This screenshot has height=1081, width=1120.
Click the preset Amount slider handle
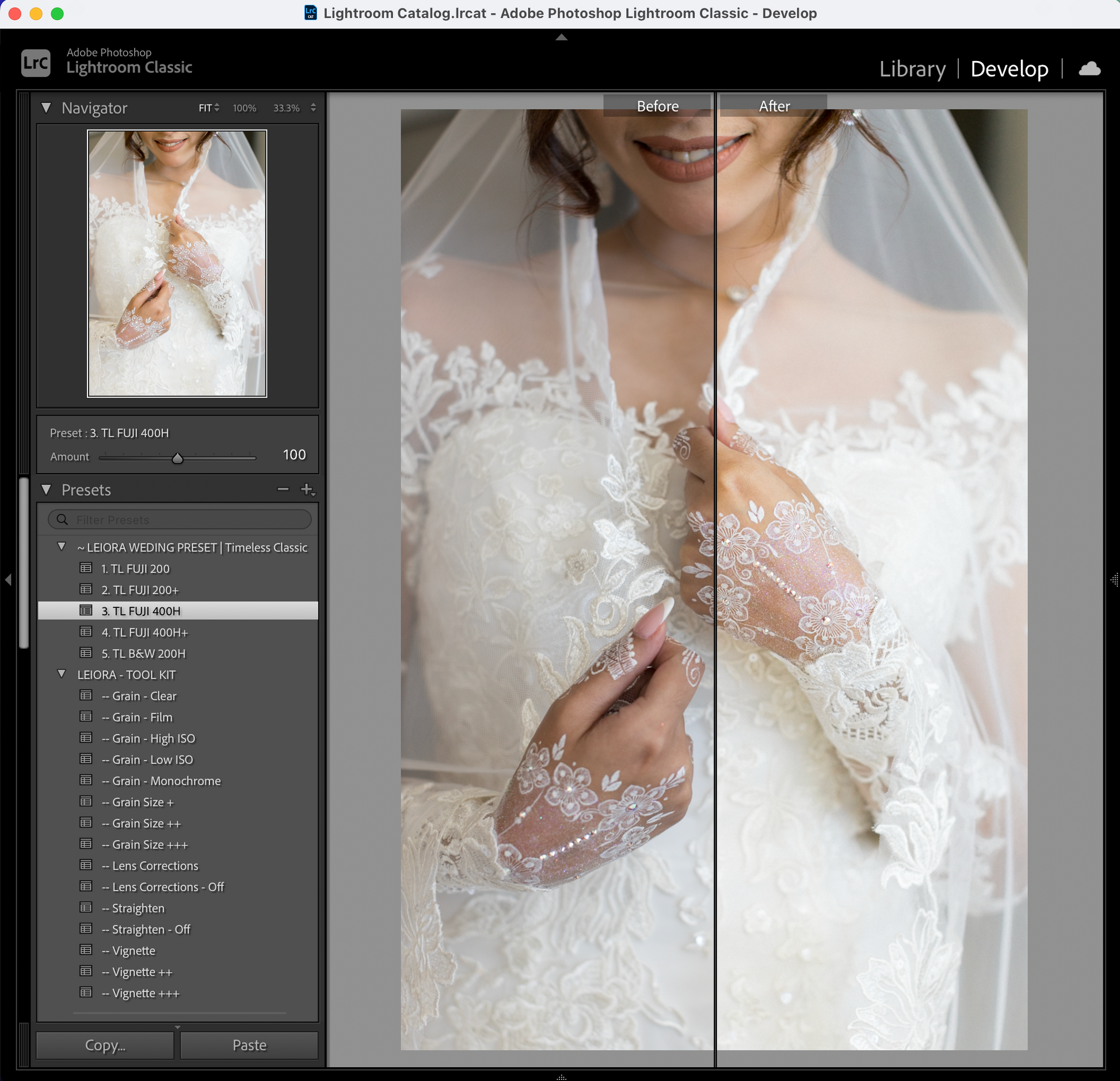[x=177, y=458]
